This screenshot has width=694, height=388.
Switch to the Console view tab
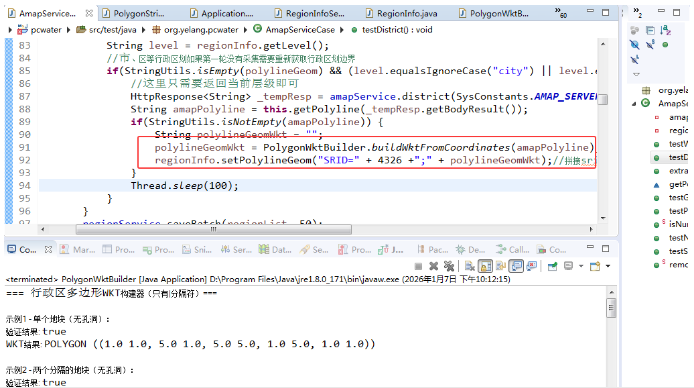pos(22,250)
